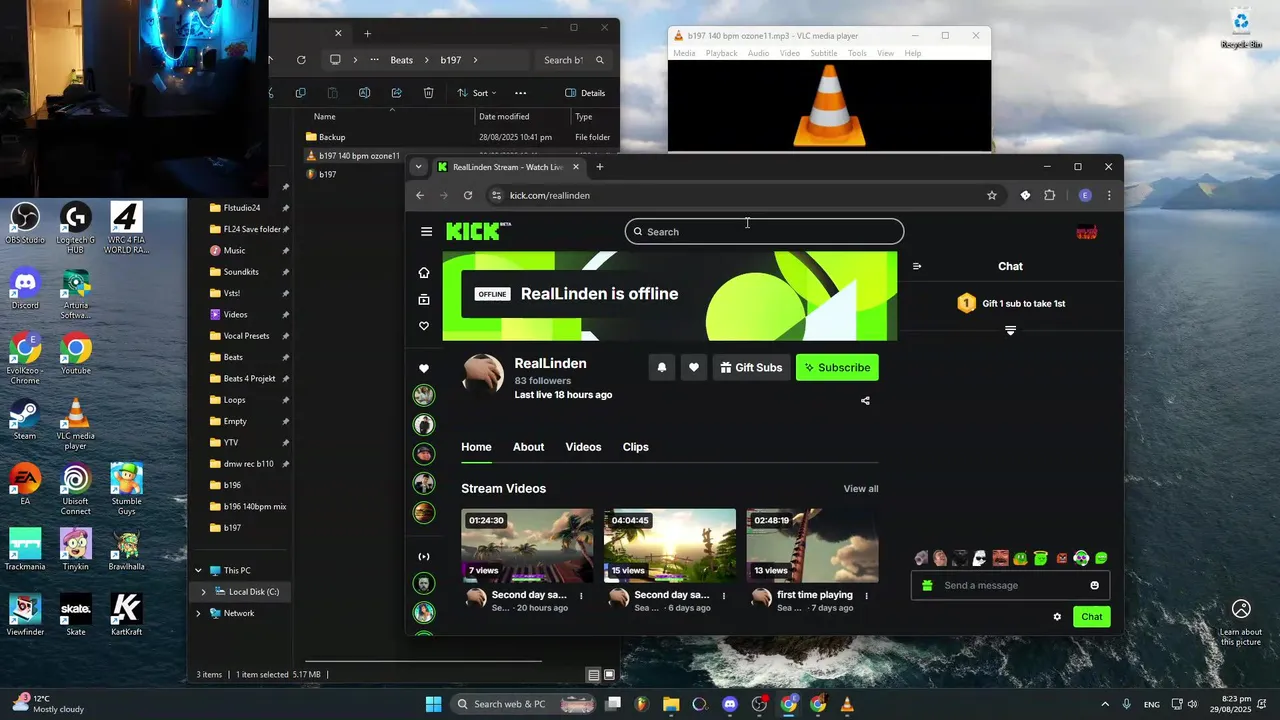Open Chrome extensions puzzle icon
The height and width of the screenshot is (720, 1280).
1050,196
